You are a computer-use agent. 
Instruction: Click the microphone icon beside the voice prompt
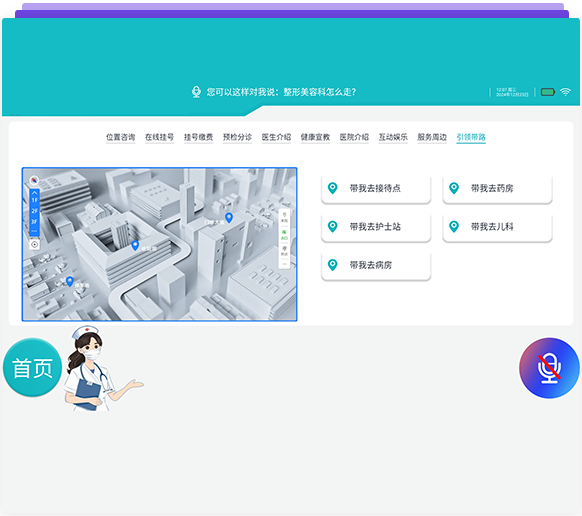point(196,92)
